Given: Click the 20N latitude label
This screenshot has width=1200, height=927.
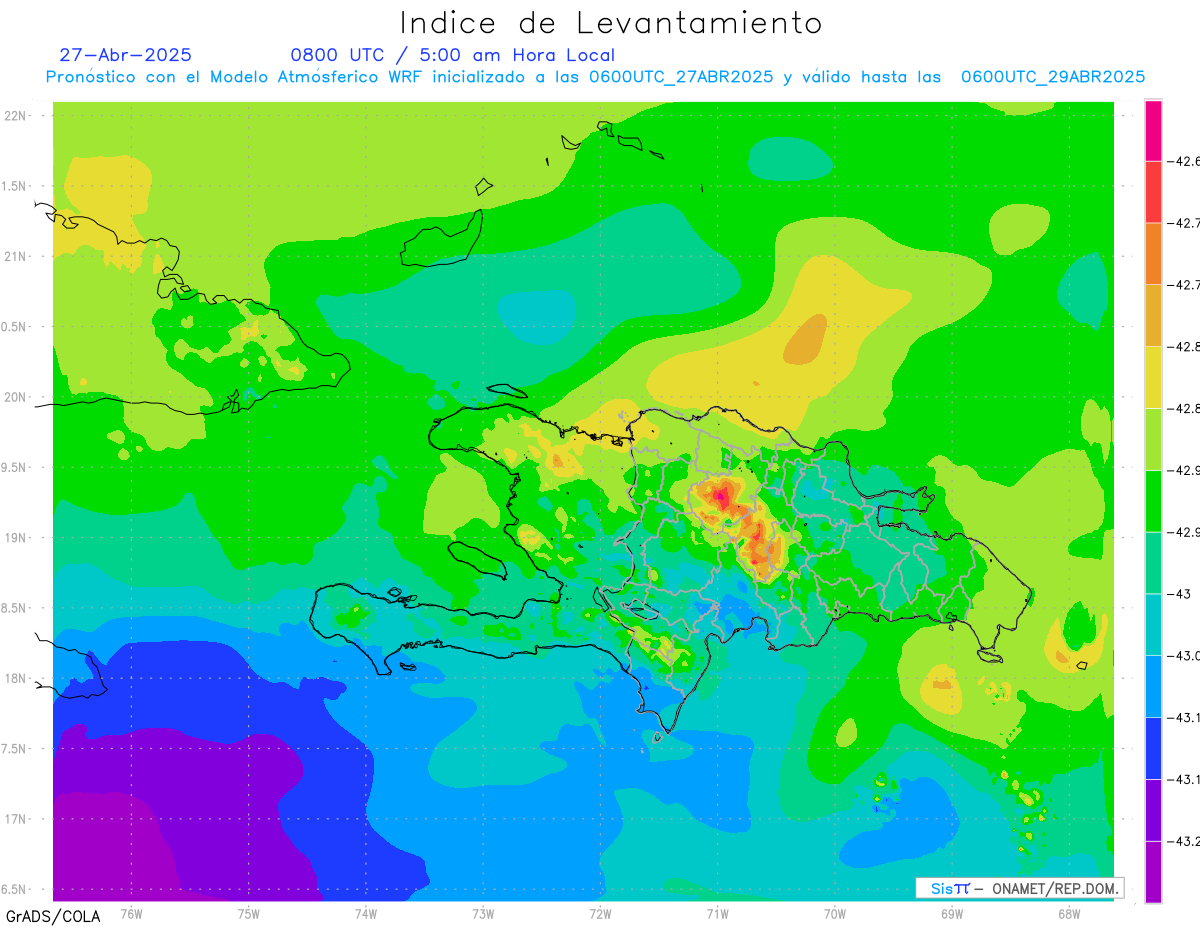Looking at the screenshot, I should click(x=15, y=397).
